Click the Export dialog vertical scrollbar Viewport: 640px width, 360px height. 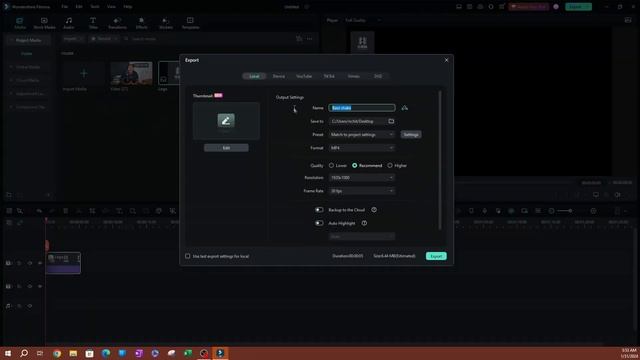[x=440, y=160]
